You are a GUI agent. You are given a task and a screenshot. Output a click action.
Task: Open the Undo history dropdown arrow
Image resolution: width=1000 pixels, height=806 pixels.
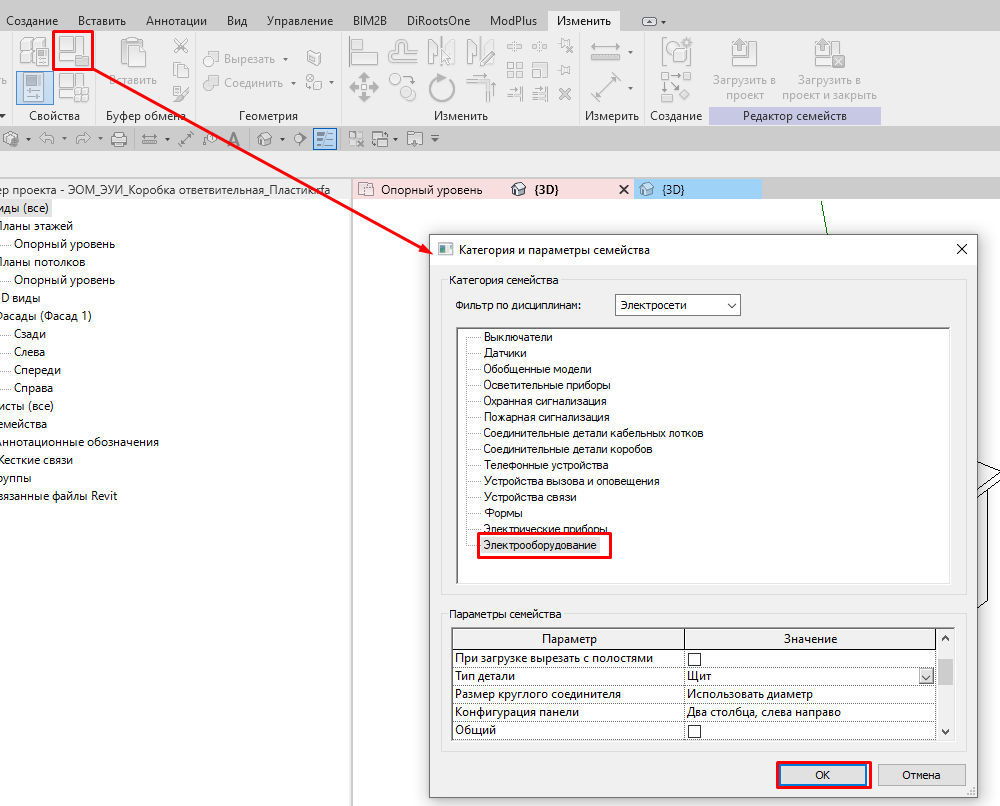[64, 139]
